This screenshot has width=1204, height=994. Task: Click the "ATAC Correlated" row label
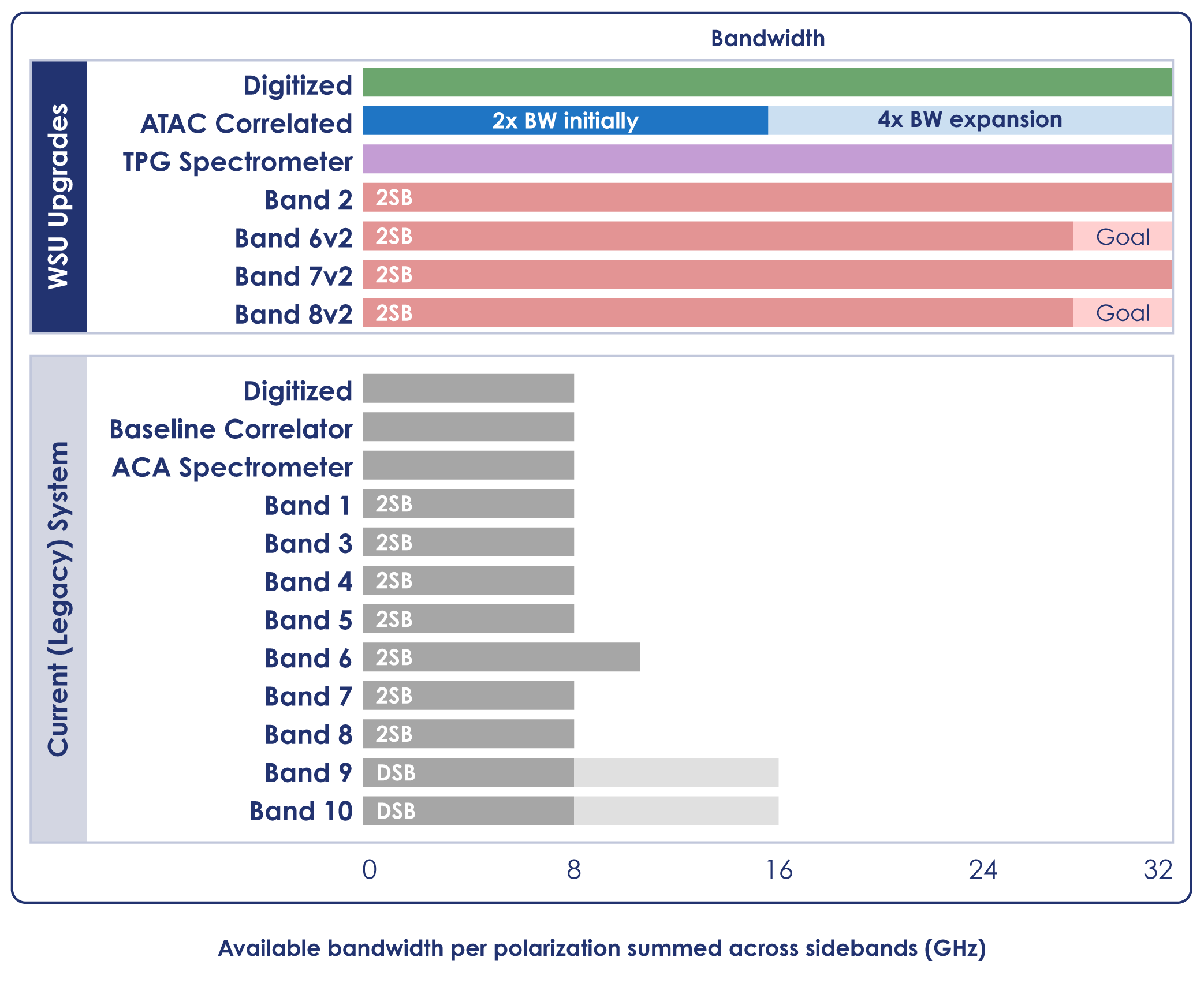click(246, 123)
